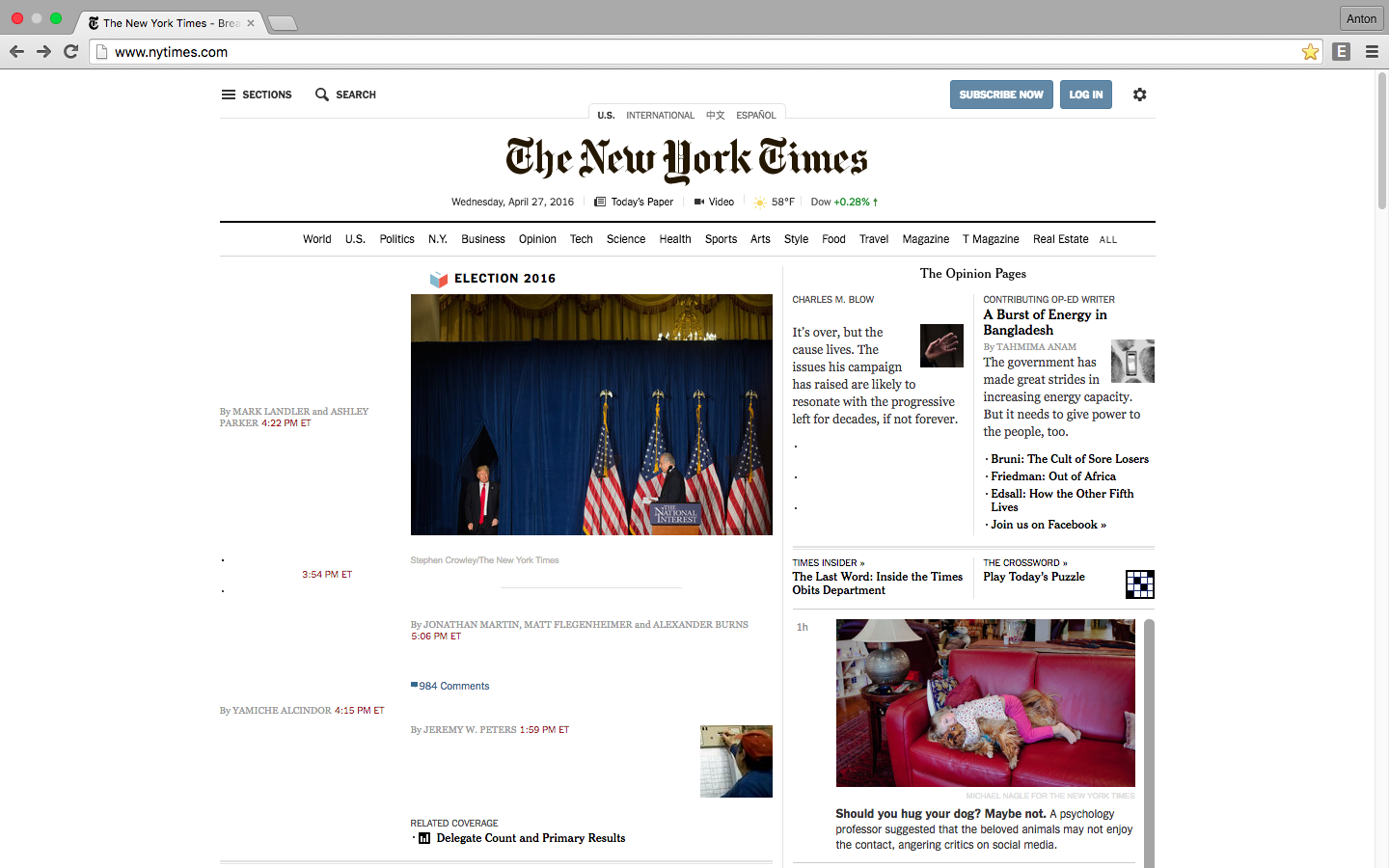
Task: Open the Video camera link
Action: click(x=699, y=202)
